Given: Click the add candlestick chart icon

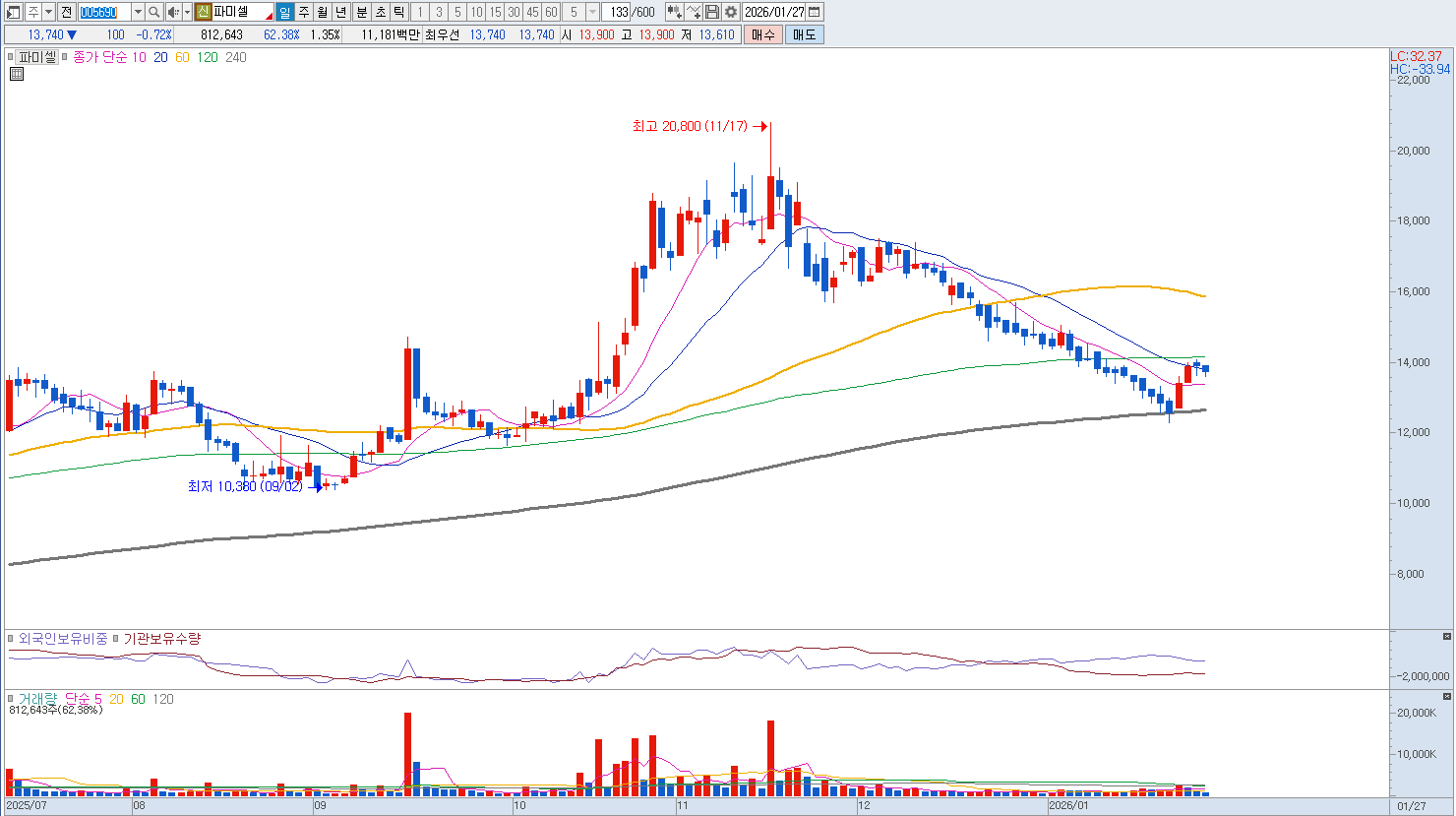Looking at the screenshot, I should 674,12.
